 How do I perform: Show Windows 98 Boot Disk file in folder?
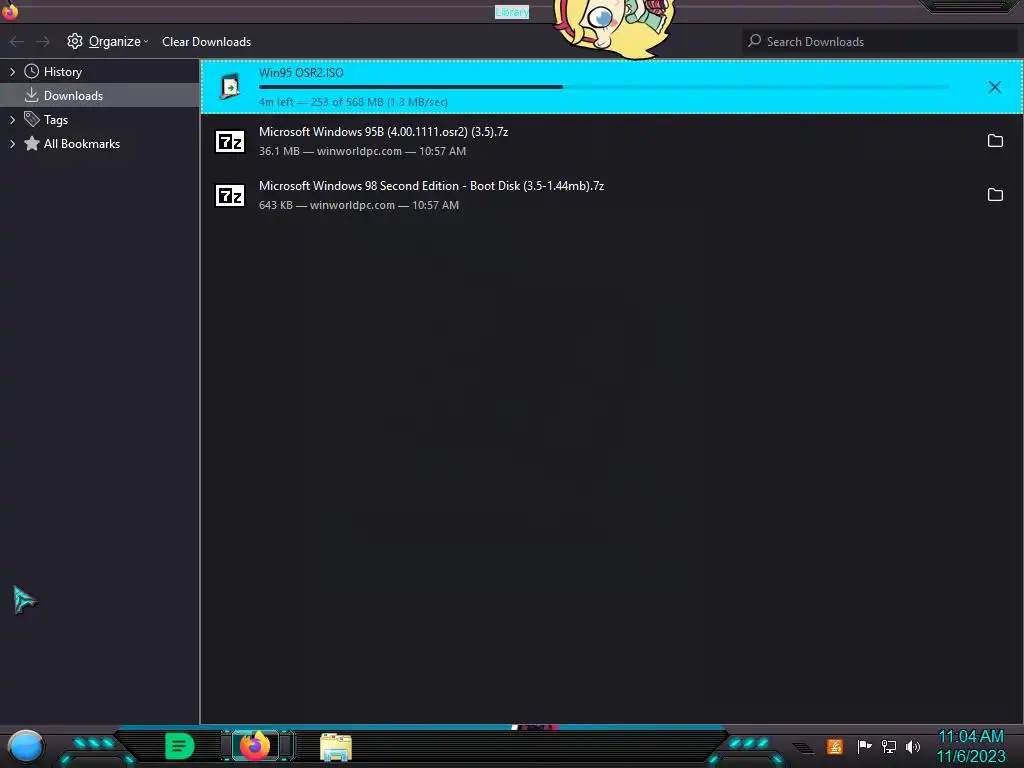(995, 195)
